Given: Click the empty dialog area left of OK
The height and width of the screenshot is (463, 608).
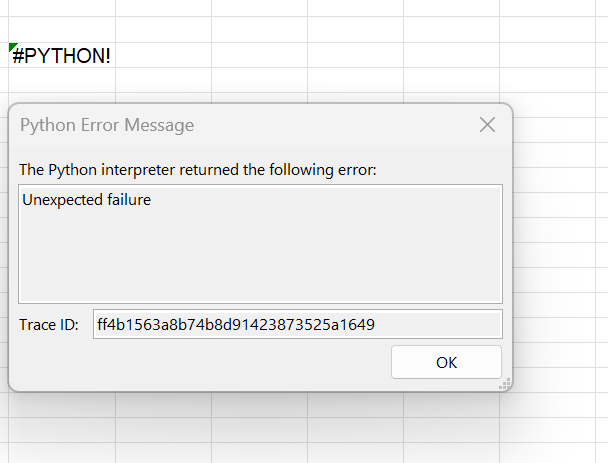Looking at the screenshot, I should coord(200,362).
